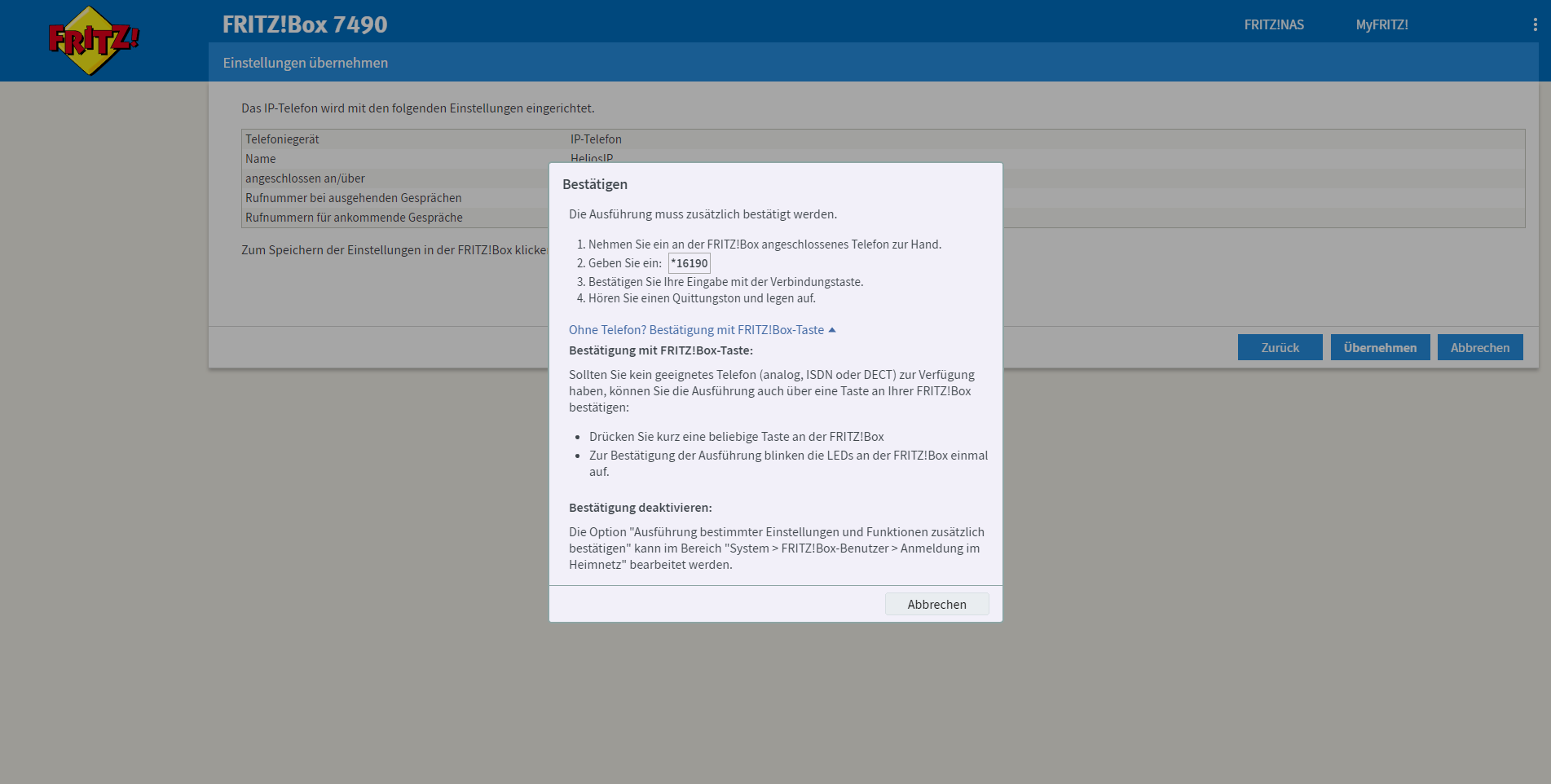Open the three-dot menu in the header

(x=1535, y=24)
